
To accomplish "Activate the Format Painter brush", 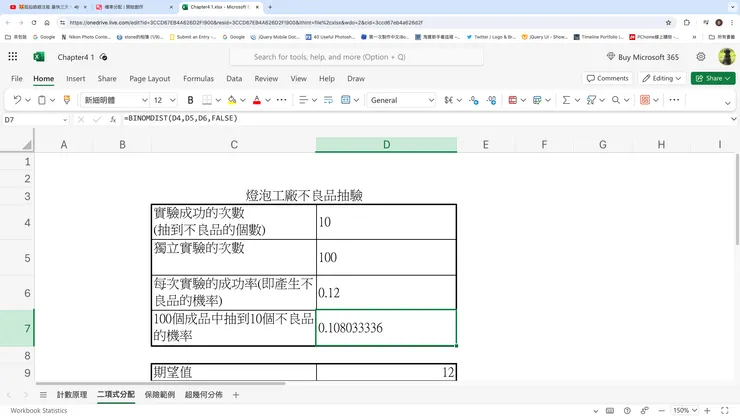I will 67,100.
